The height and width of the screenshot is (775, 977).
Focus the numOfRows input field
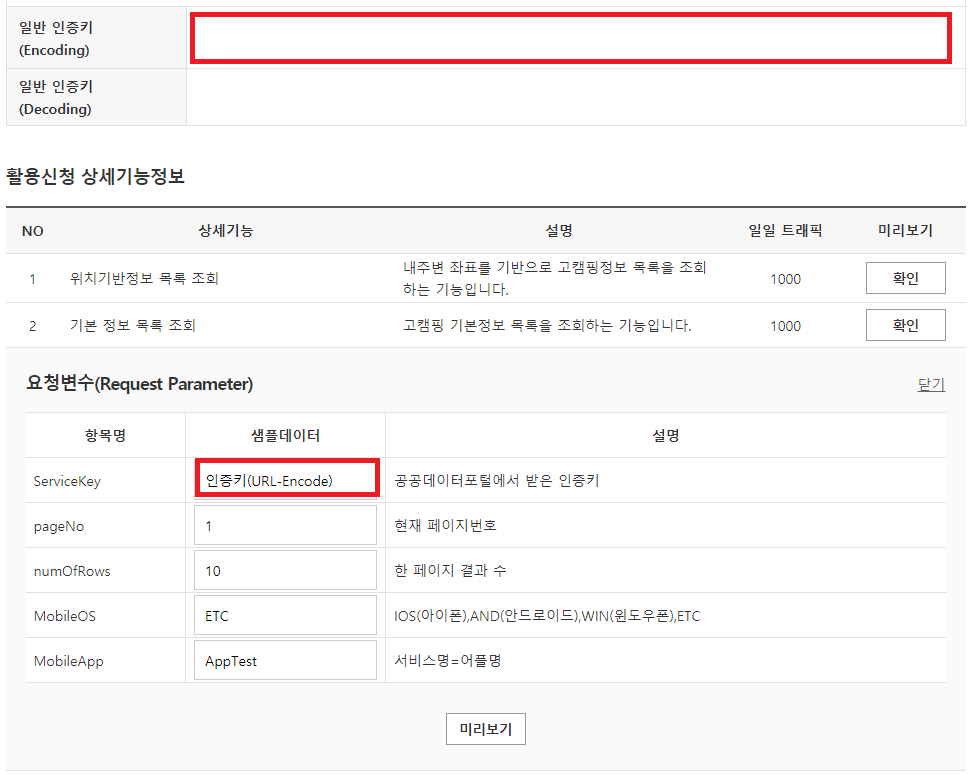285,570
